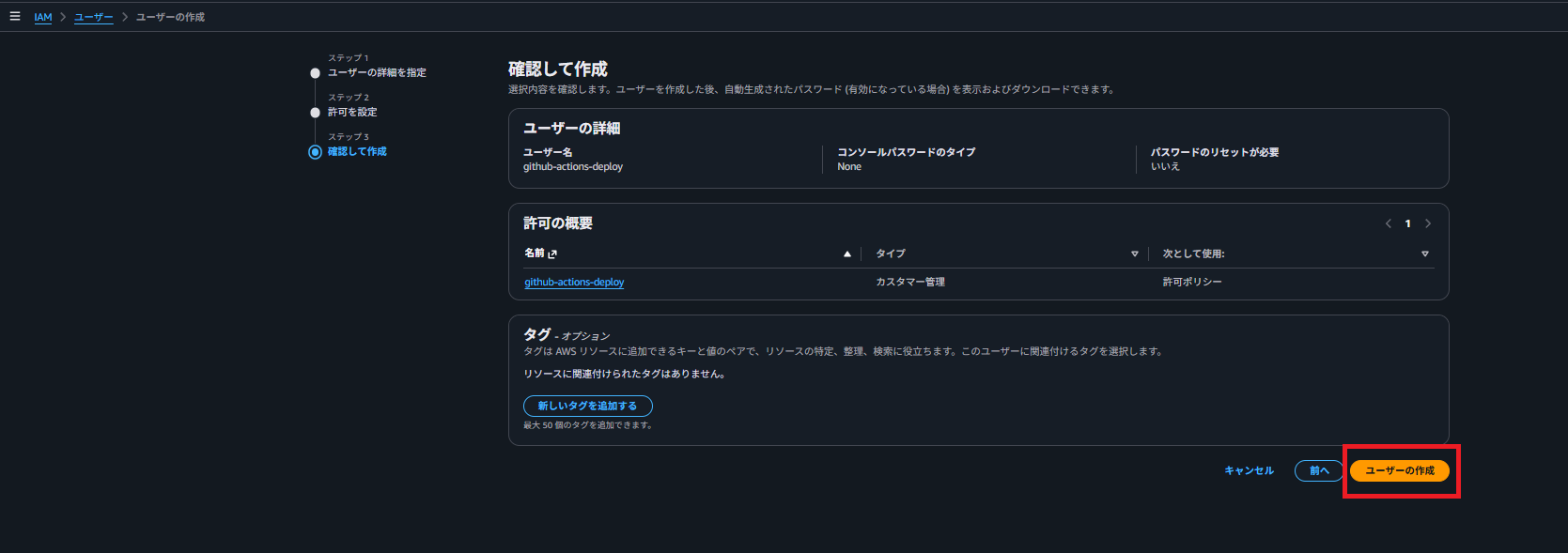Viewport: 1568px width, 553px height.
Task: Click 許可ポリシー cell
Action: [1192, 282]
